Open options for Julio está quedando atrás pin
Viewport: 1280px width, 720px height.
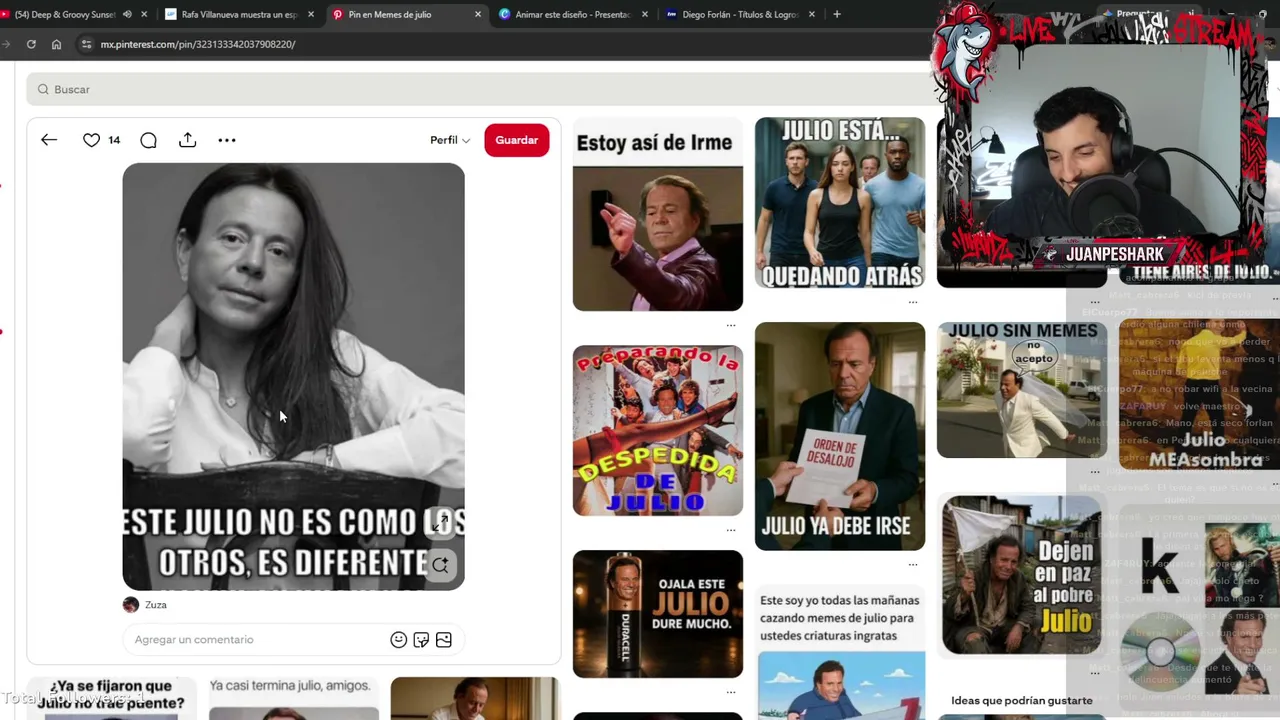coord(913,301)
